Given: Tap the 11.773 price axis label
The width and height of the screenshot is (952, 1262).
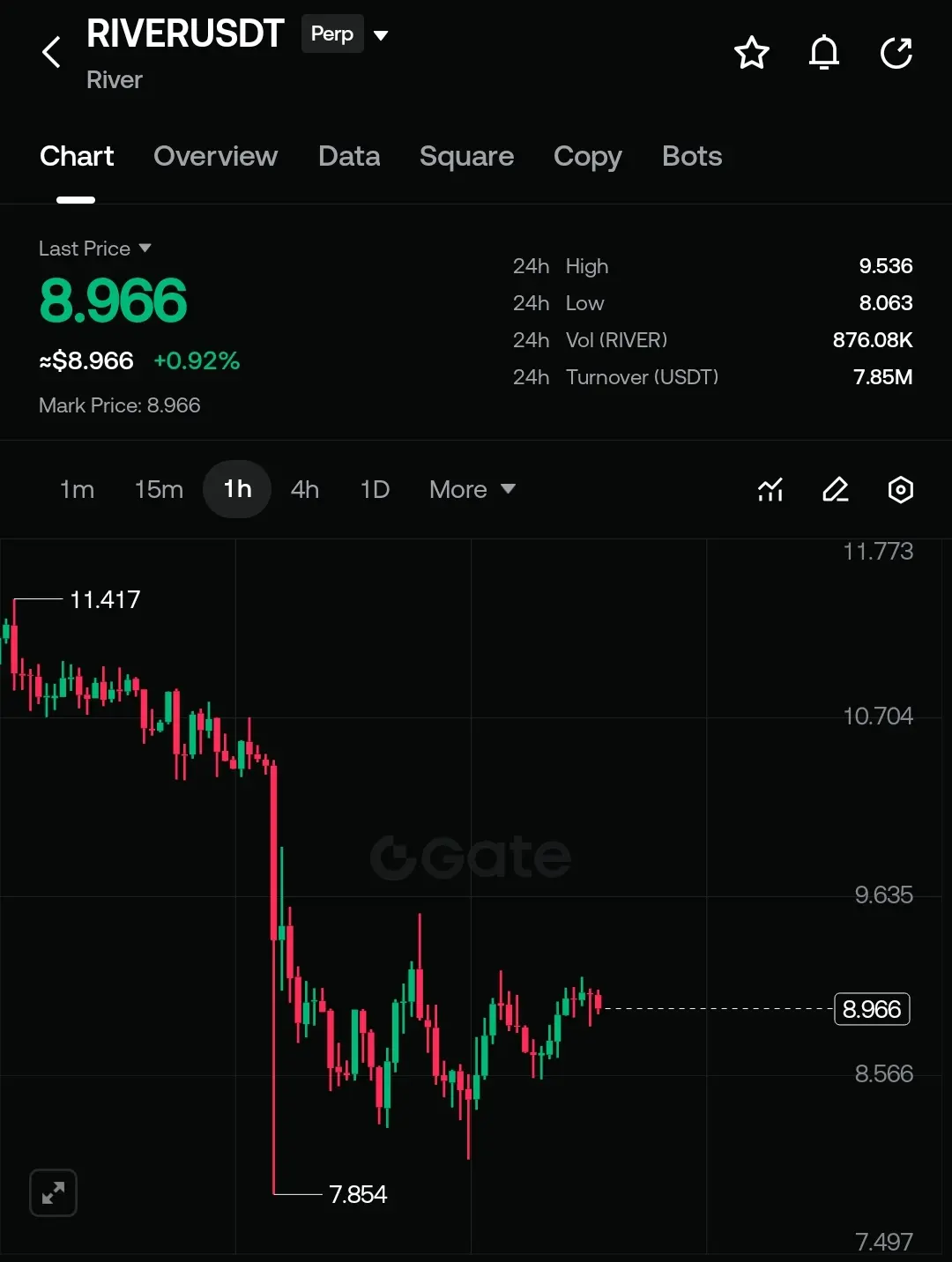Looking at the screenshot, I should tap(878, 551).
